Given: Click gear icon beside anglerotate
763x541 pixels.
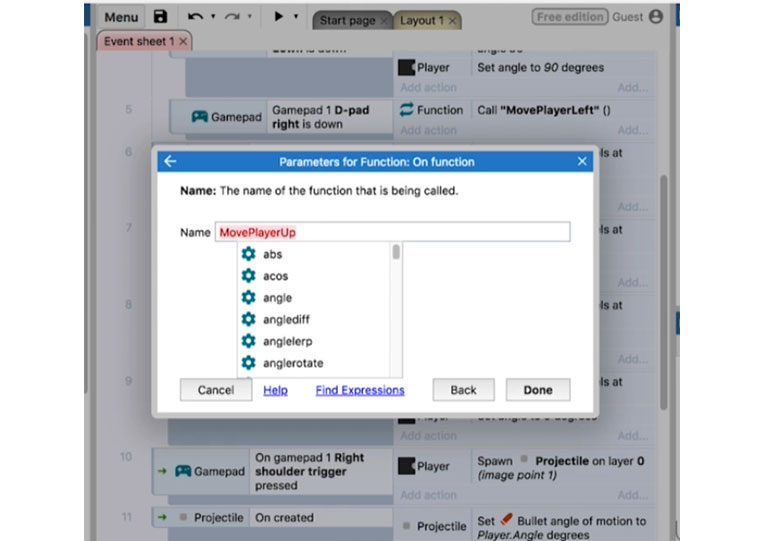Looking at the screenshot, I should [249, 362].
